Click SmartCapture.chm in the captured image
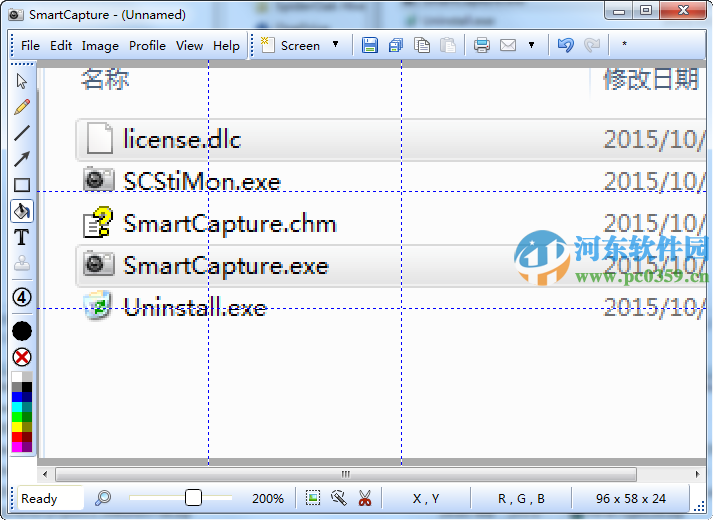The image size is (714, 521). point(230,224)
